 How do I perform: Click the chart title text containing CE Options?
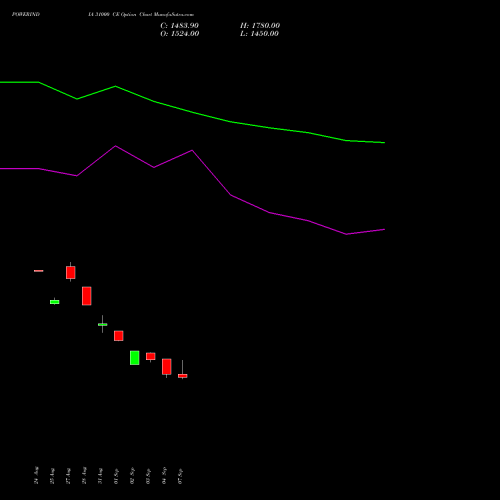point(141,14)
